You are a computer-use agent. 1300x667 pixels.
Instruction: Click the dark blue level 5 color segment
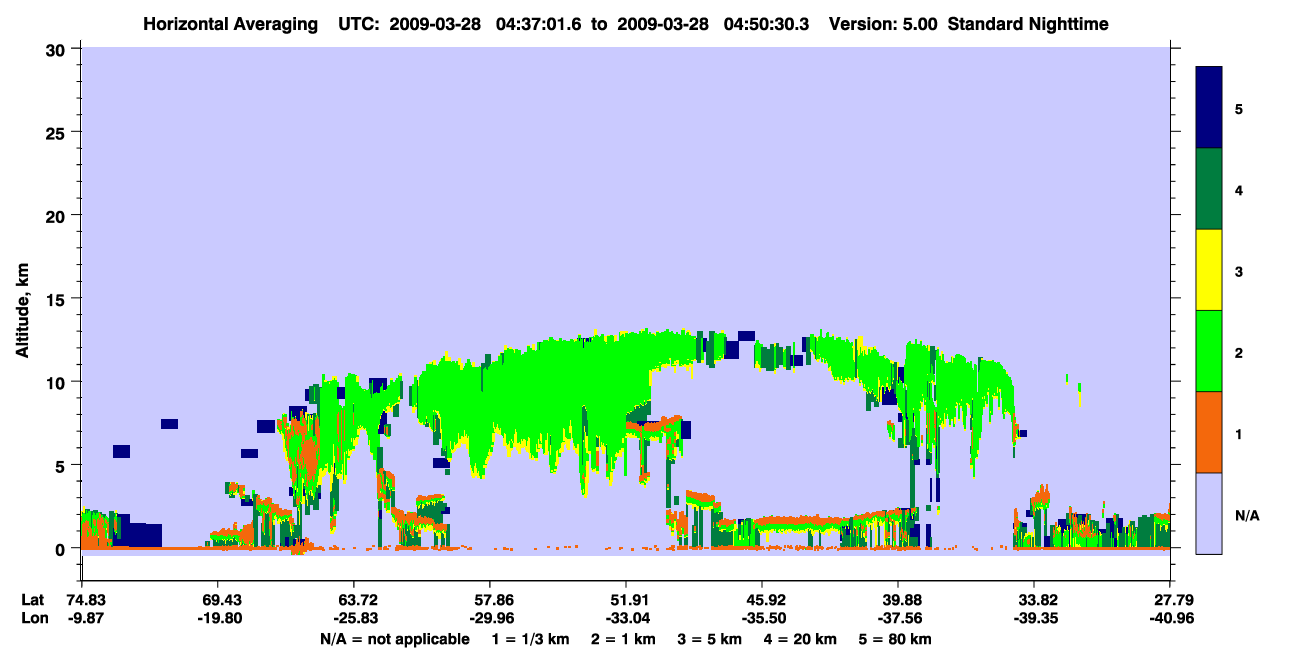(x=1209, y=108)
